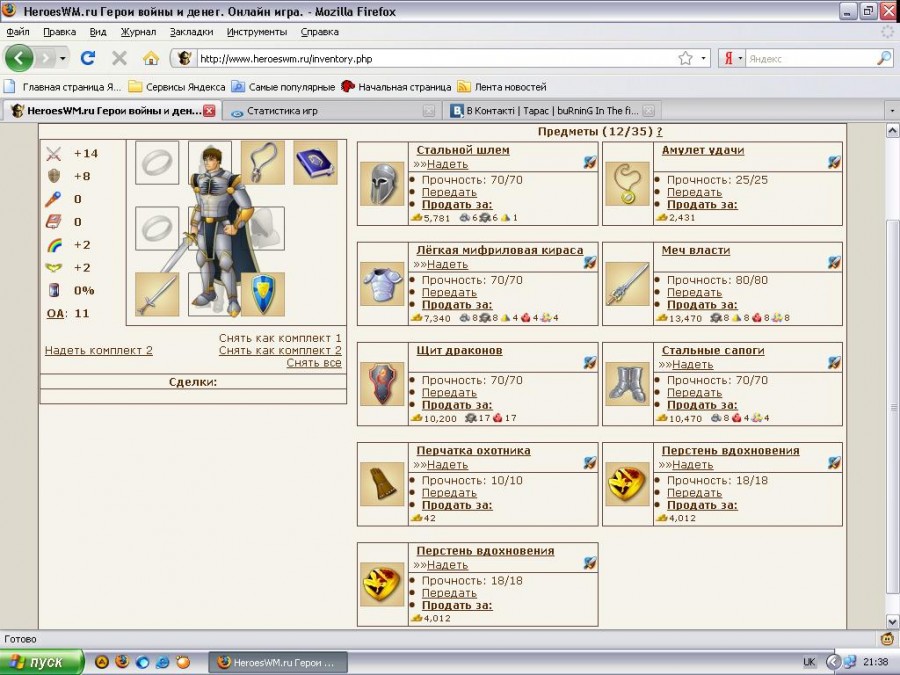This screenshot has height=675, width=900.
Task: Click the hero character portrait image
Action: pyautogui.click(x=218, y=230)
